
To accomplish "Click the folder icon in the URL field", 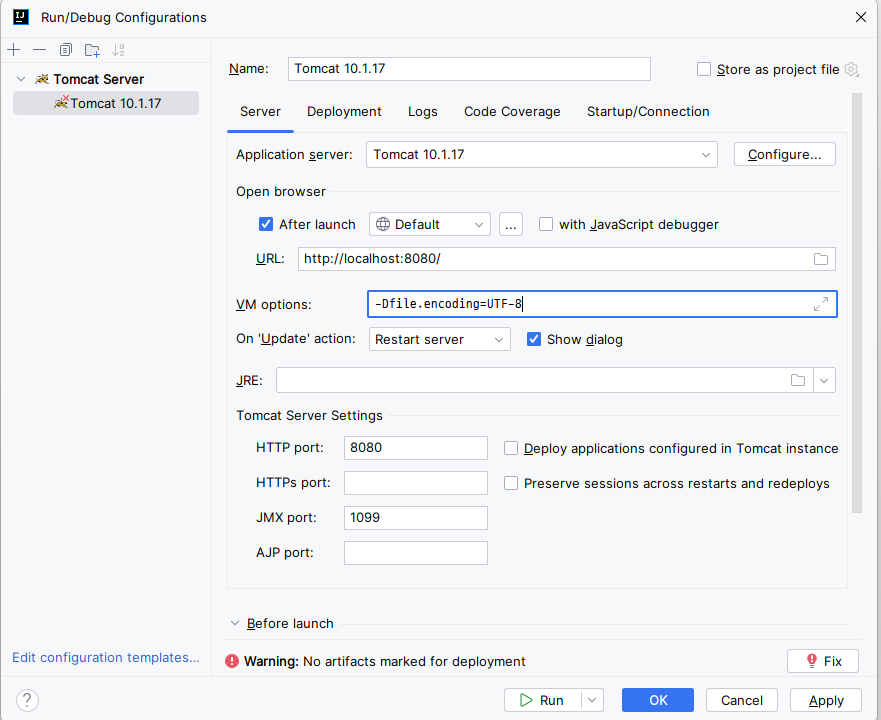I will click(x=821, y=259).
